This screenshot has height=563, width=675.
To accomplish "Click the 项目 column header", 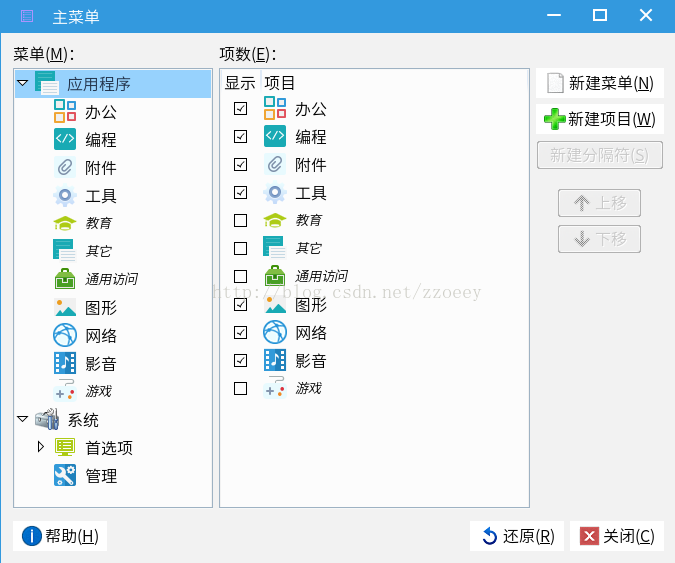I will 279,83.
